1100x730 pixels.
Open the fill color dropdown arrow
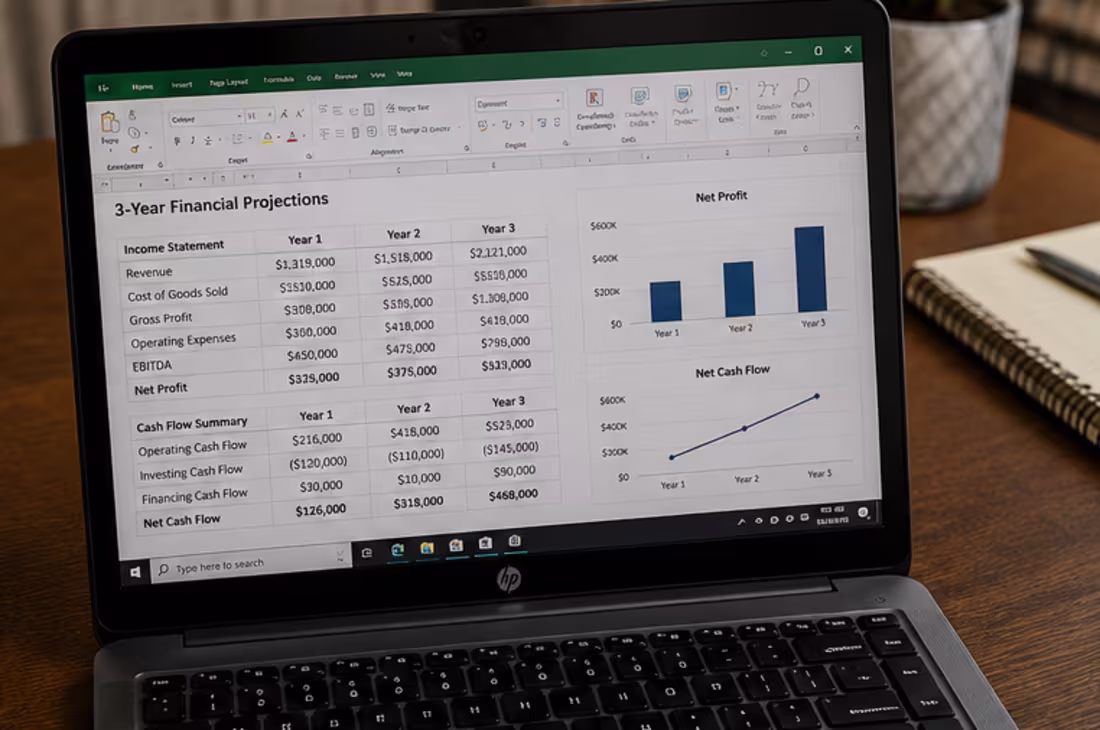click(x=279, y=137)
